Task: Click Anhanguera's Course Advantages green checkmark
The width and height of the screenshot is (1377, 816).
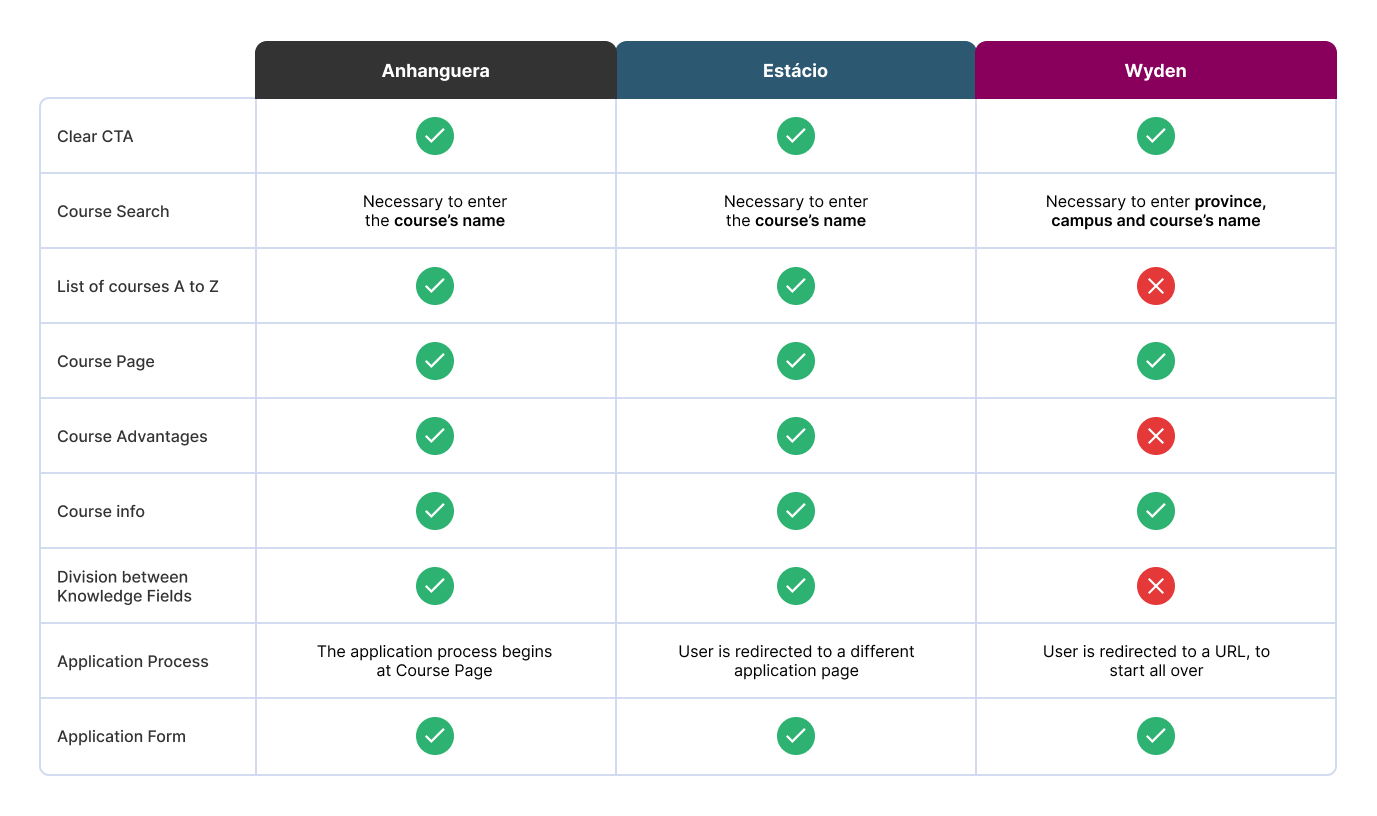Action: coord(435,436)
